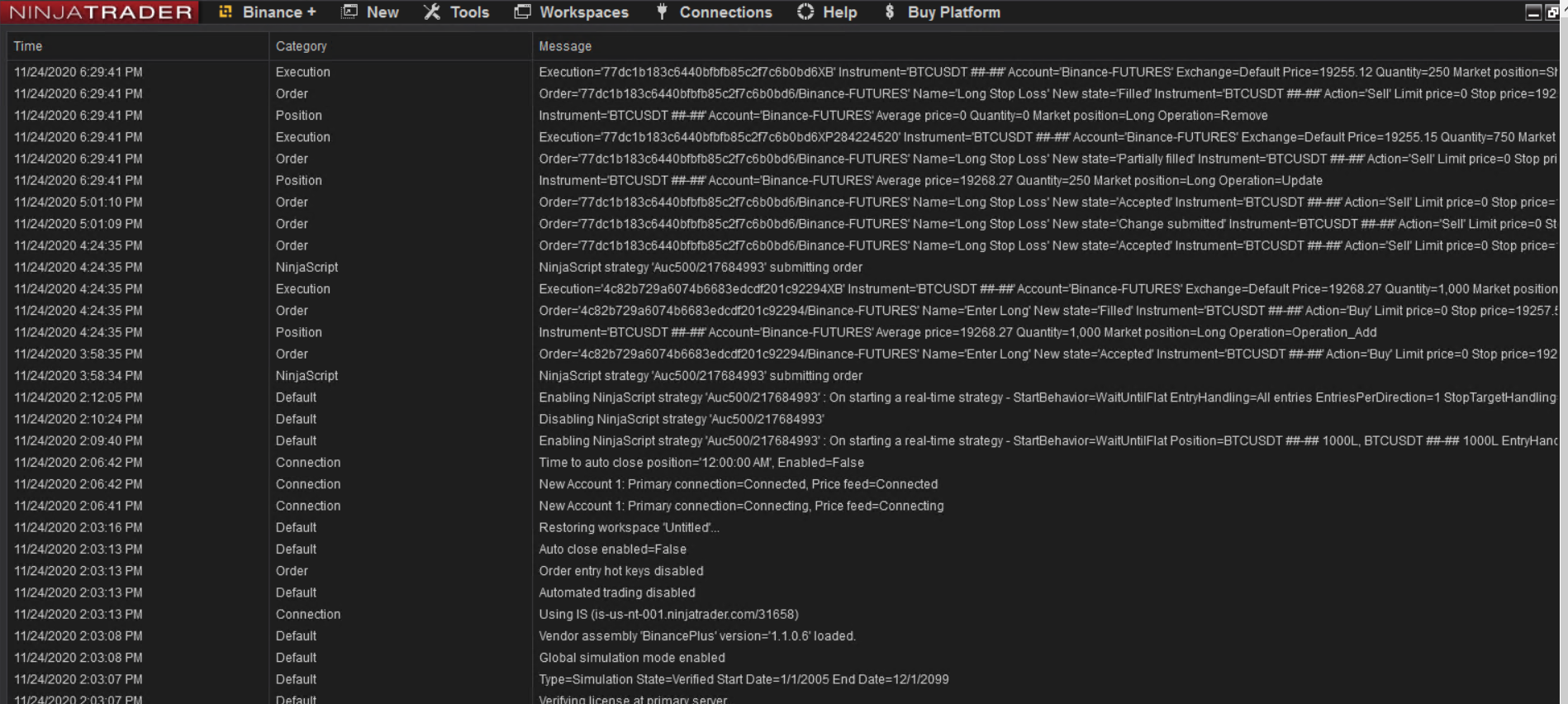Click the time cell 11/24/2020 5:01:10 PM
This screenshot has width=1568, height=704.
pos(78,202)
